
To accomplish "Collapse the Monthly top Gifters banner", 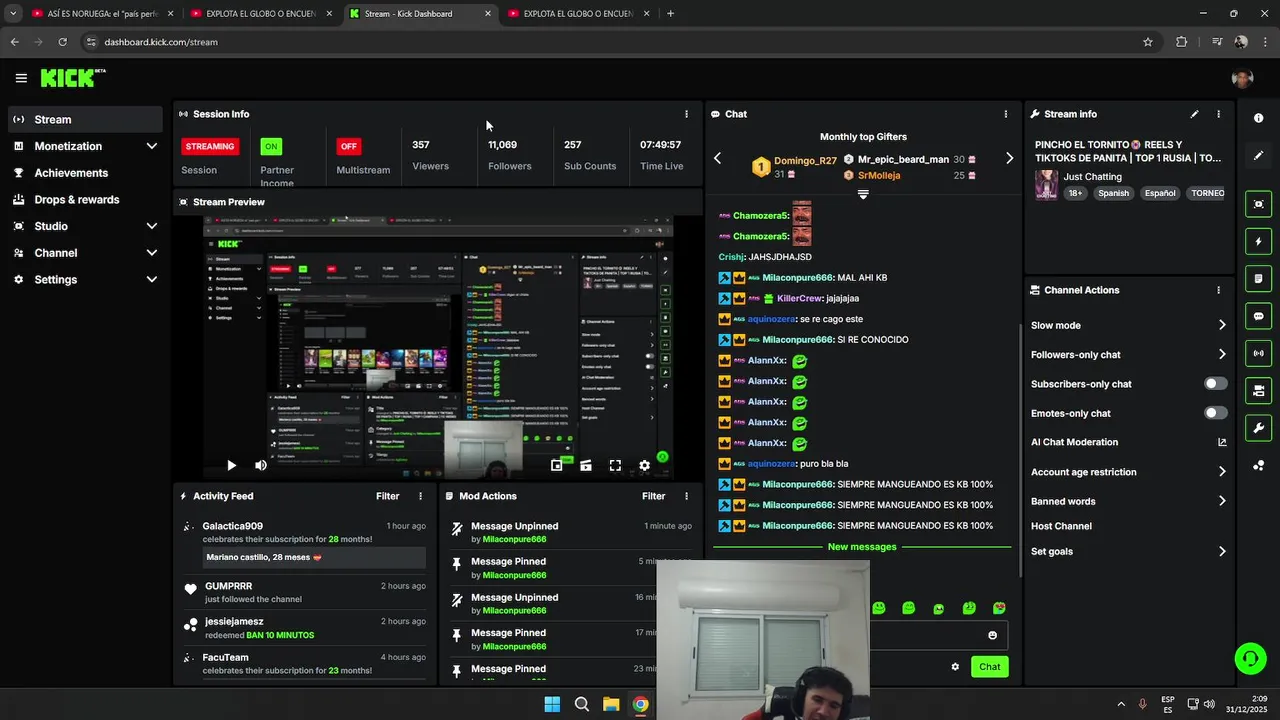I will [x=863, y=195].
